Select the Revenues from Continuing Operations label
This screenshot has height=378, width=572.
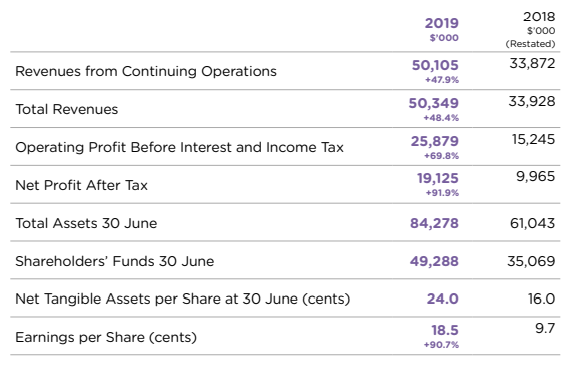coord(146,71)
